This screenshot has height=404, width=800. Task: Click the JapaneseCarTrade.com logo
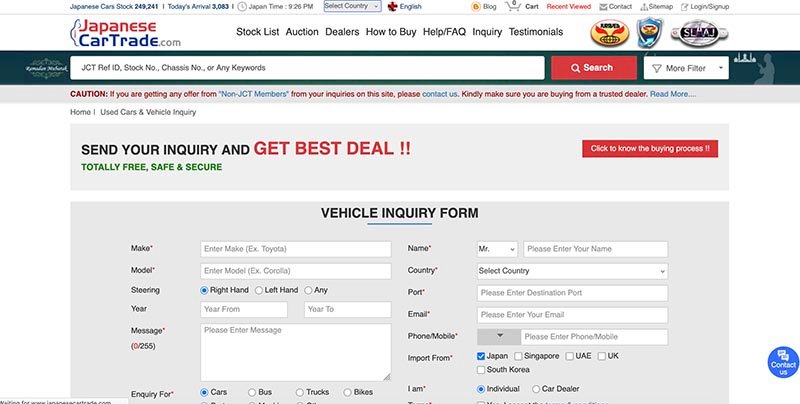click(125, 34)
